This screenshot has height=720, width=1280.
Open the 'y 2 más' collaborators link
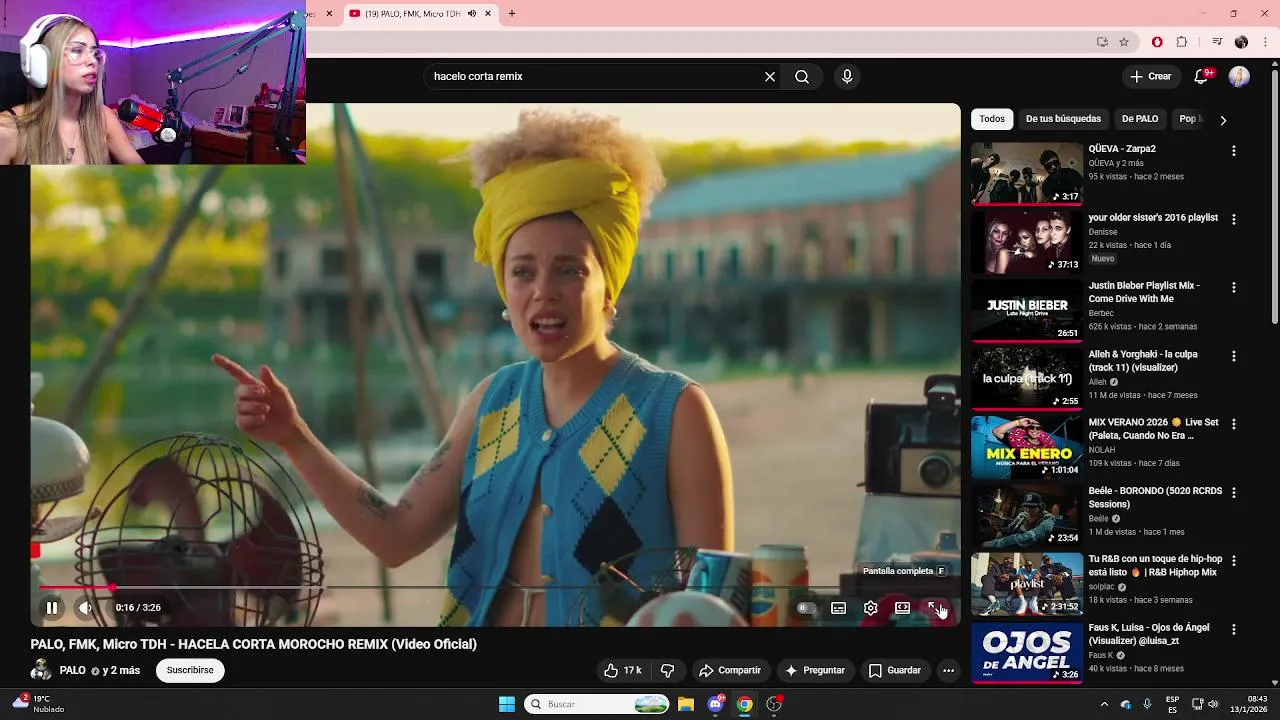(121, 671)
